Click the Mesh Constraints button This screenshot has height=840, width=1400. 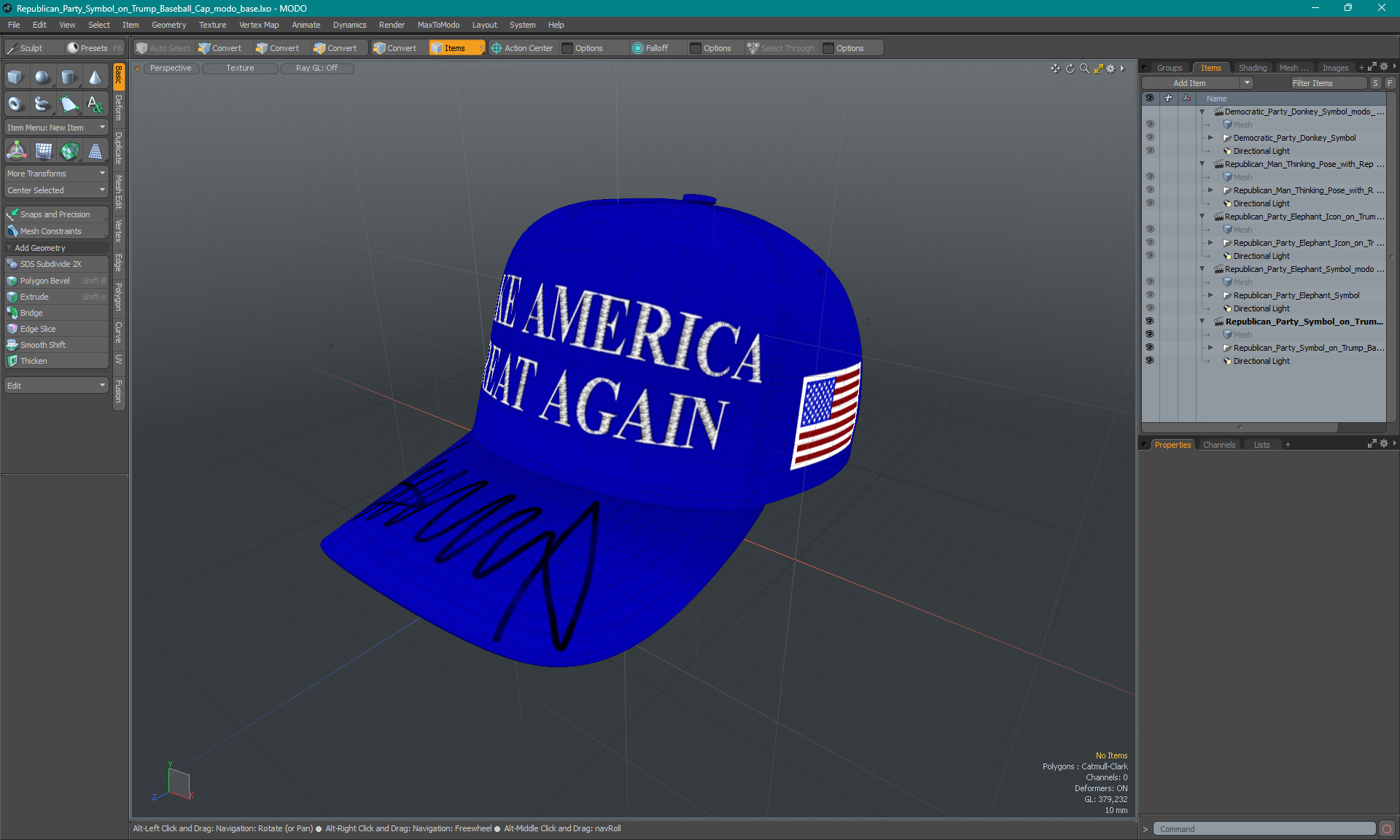[56, 231]
